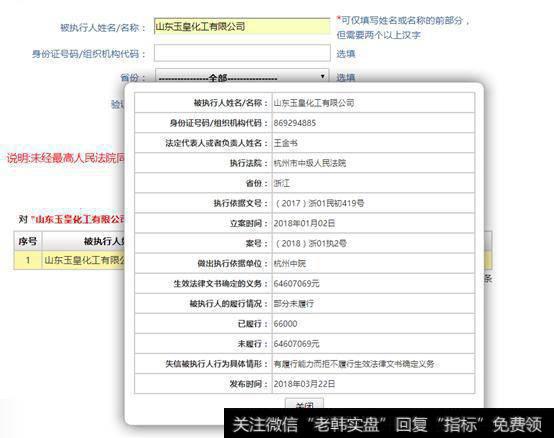Click the legal representative name 王金书

tap(285, 143)
